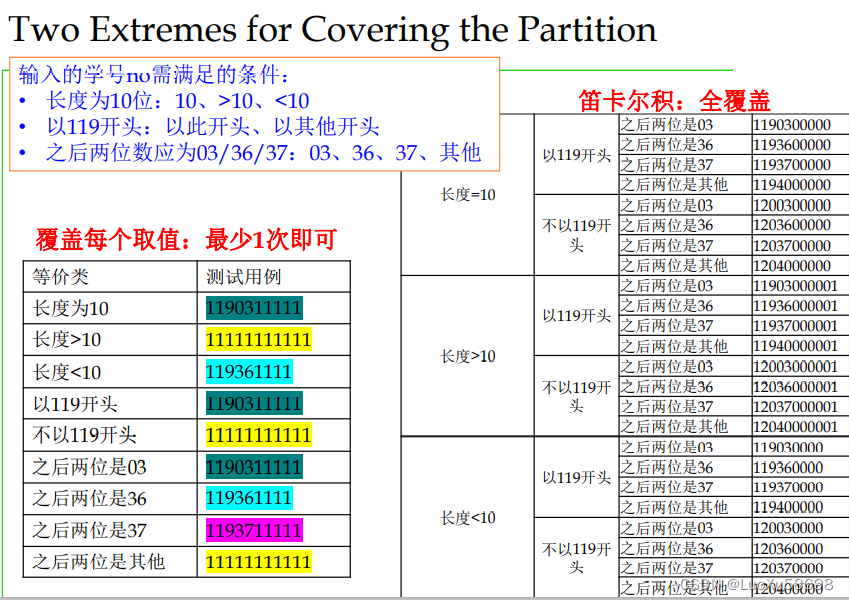Select the bullet starting '之后两位数应为03/36/37'
The width and height of the screenshot is (849, 600).
click(x=264, y=153)
